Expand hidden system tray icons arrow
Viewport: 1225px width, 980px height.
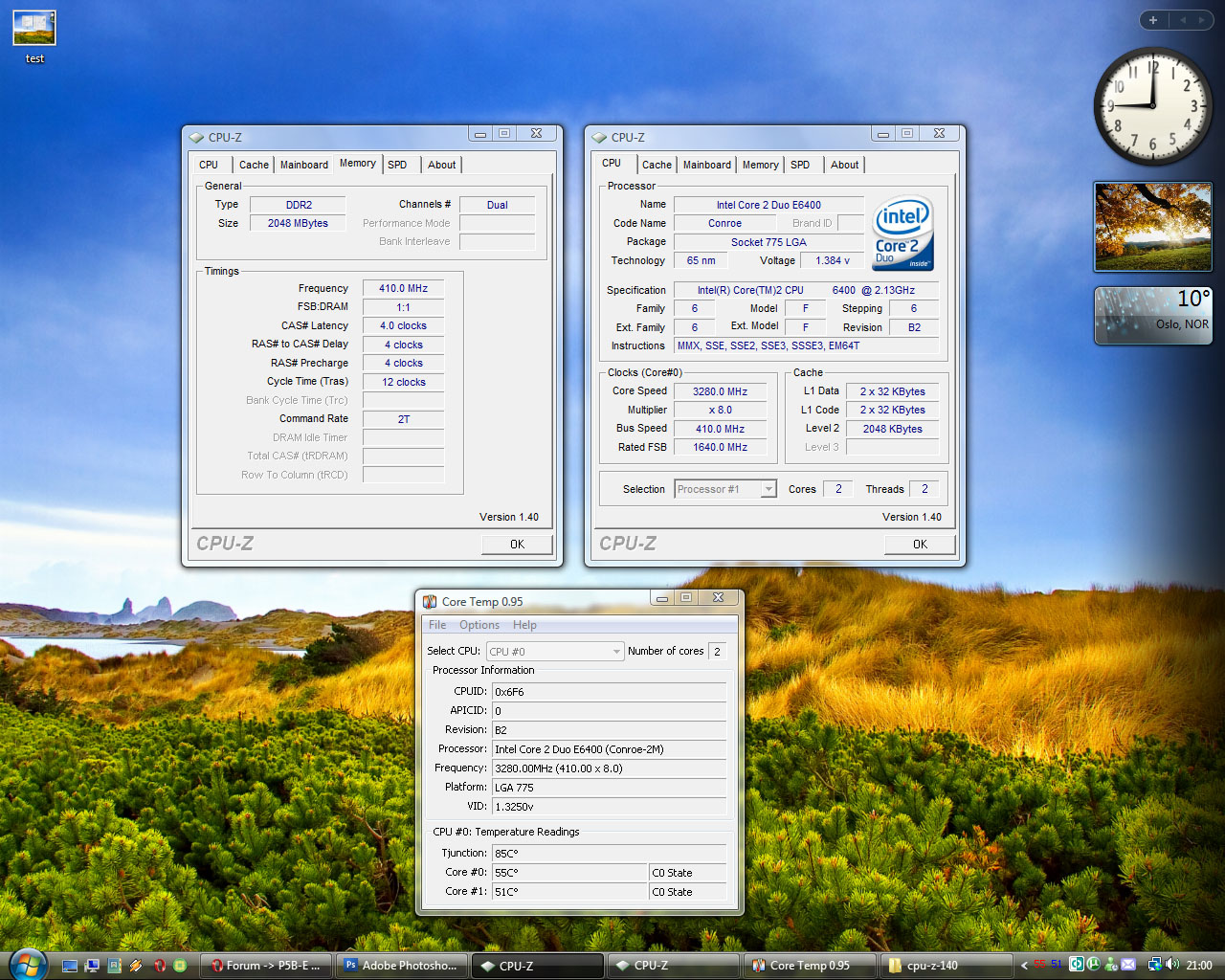(1024, 966)
